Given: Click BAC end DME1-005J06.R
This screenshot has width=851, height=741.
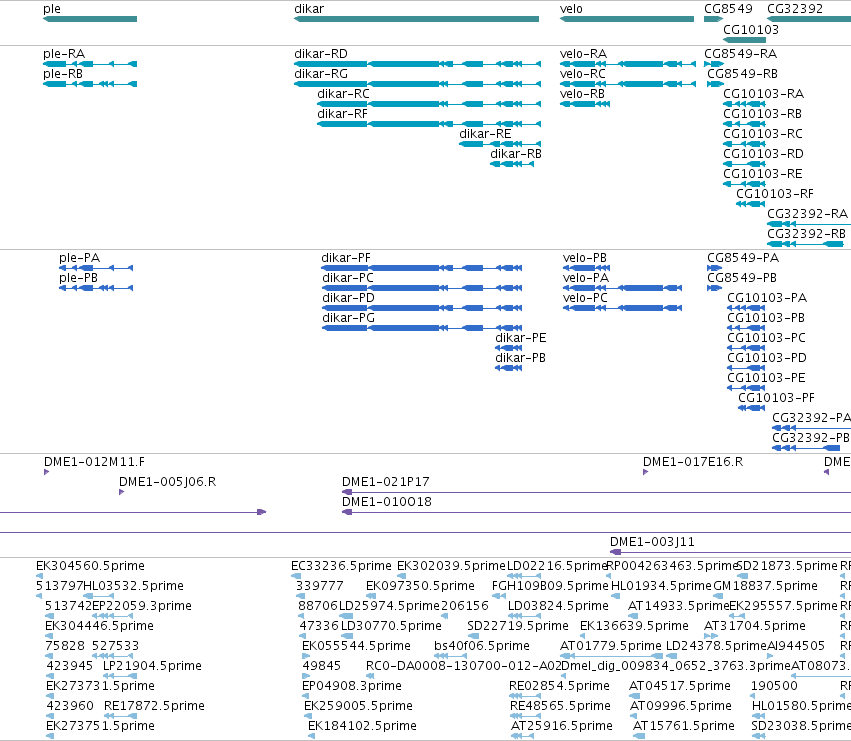Looking at the screenshot, I should pos(167,482).
